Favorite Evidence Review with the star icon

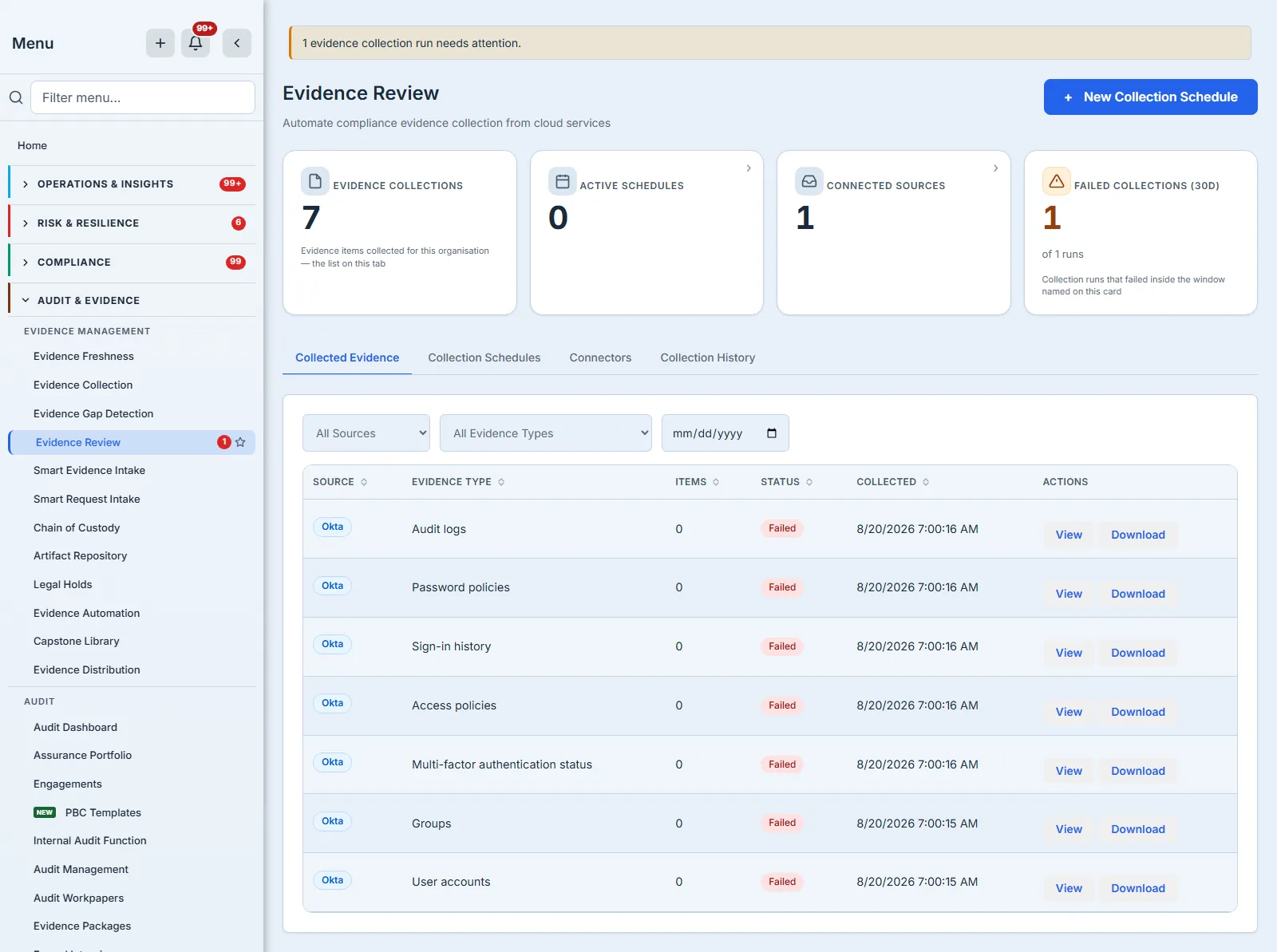pyautogui.click(x=240, y=442)
